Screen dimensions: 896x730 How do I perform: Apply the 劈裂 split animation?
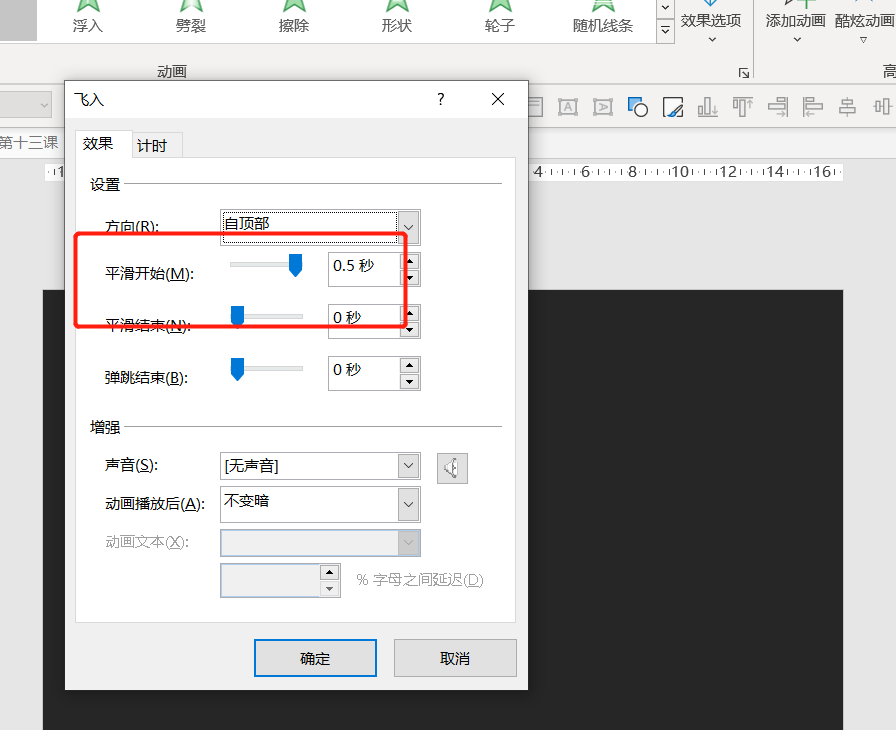[x=191, y=18]
